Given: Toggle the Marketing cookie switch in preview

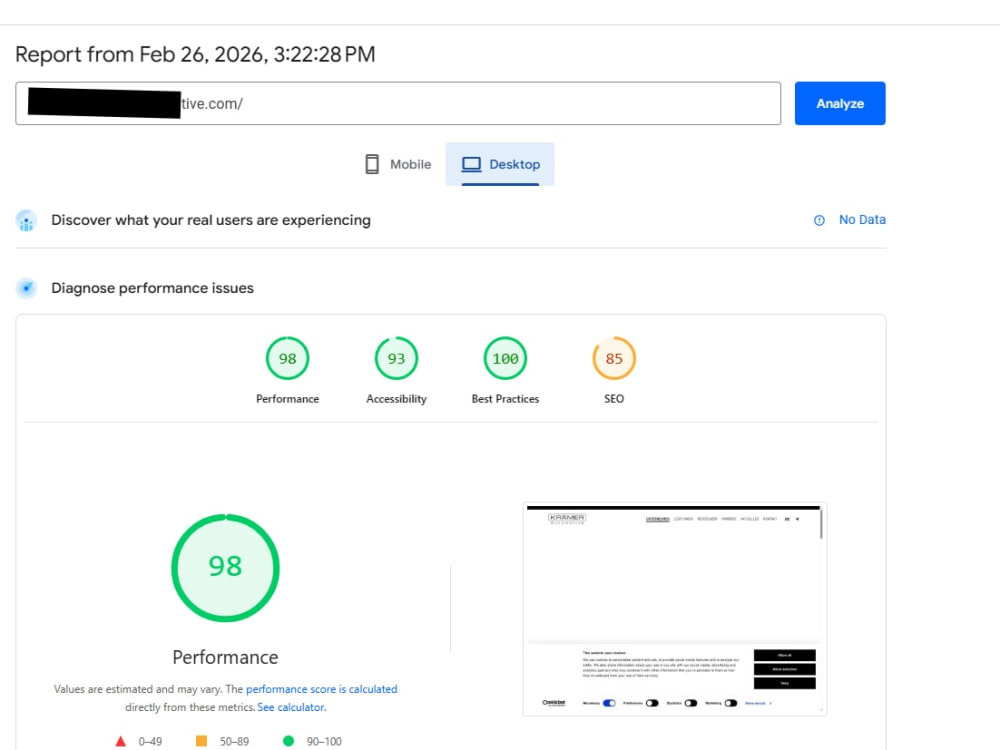Looking at the screenshot, I should tap(731, 703).
